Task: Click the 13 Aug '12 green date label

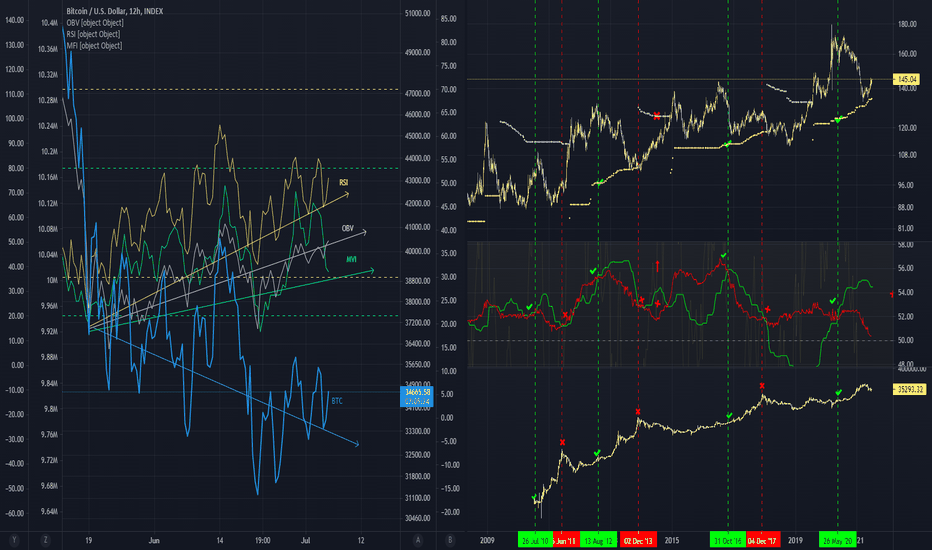Action: (598, 540)
